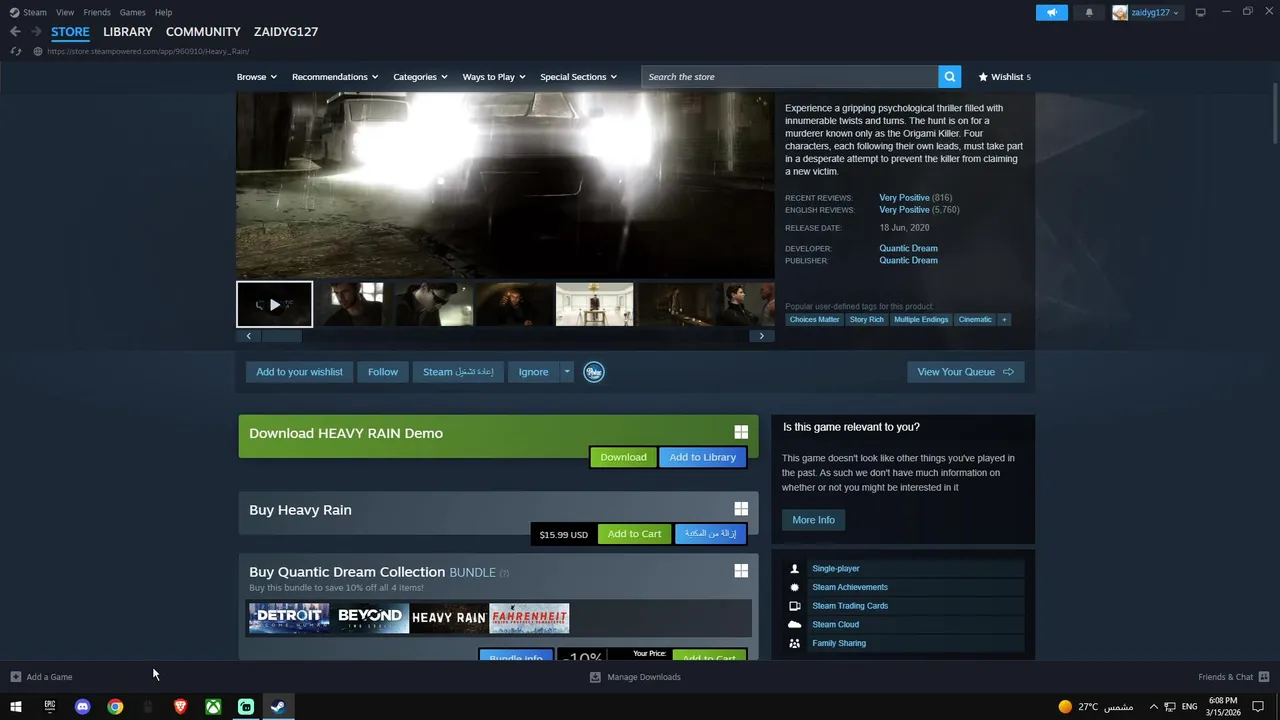
Task: Select the Choices Matter tag
Action: 815,320
